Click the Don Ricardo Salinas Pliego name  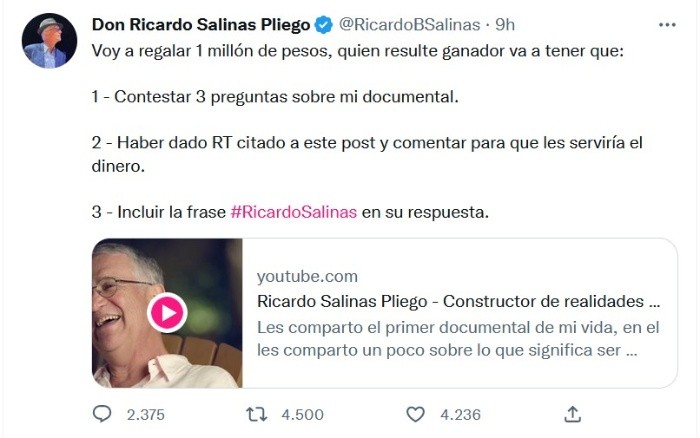[201, 25]
